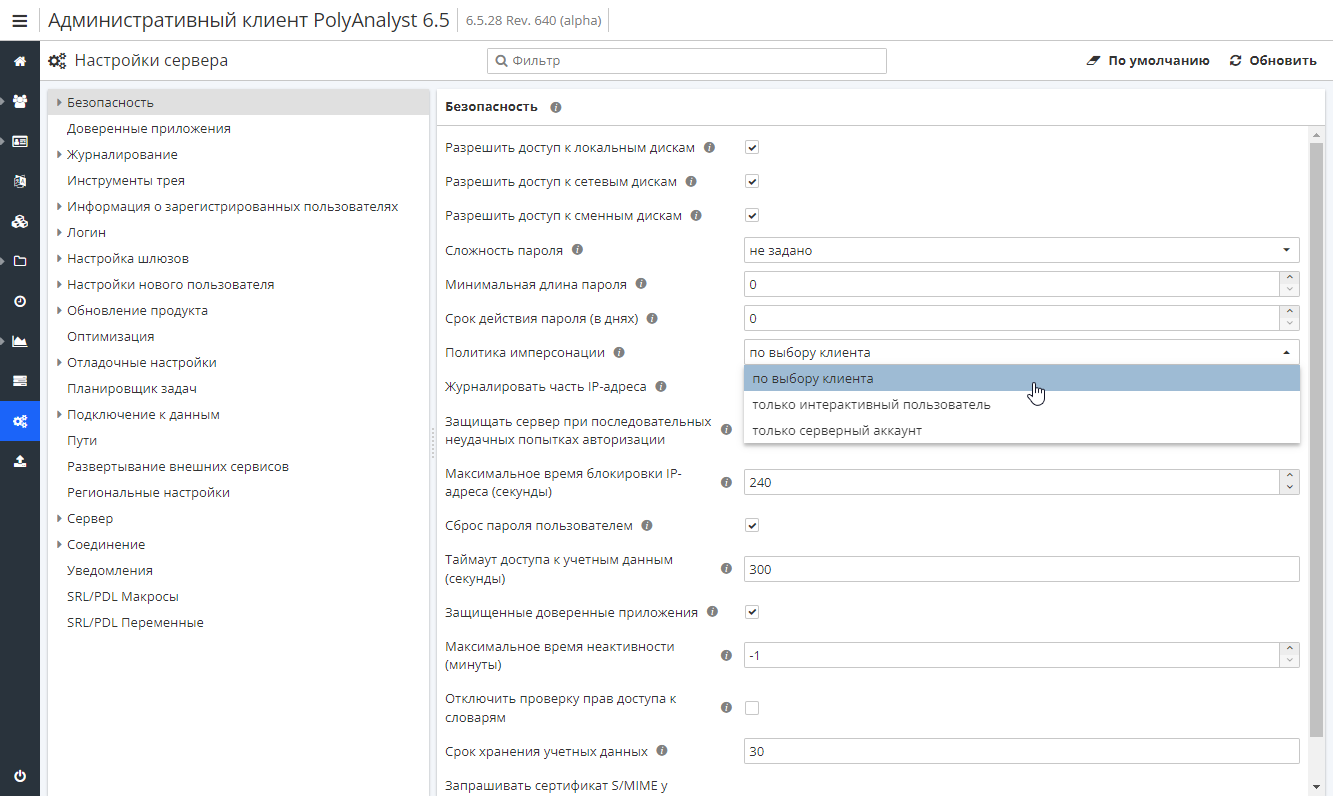The width and height of the screenshot is (1333, 796).
Task: Show info for Политика имперсонации
Action: tap(619, 352)
